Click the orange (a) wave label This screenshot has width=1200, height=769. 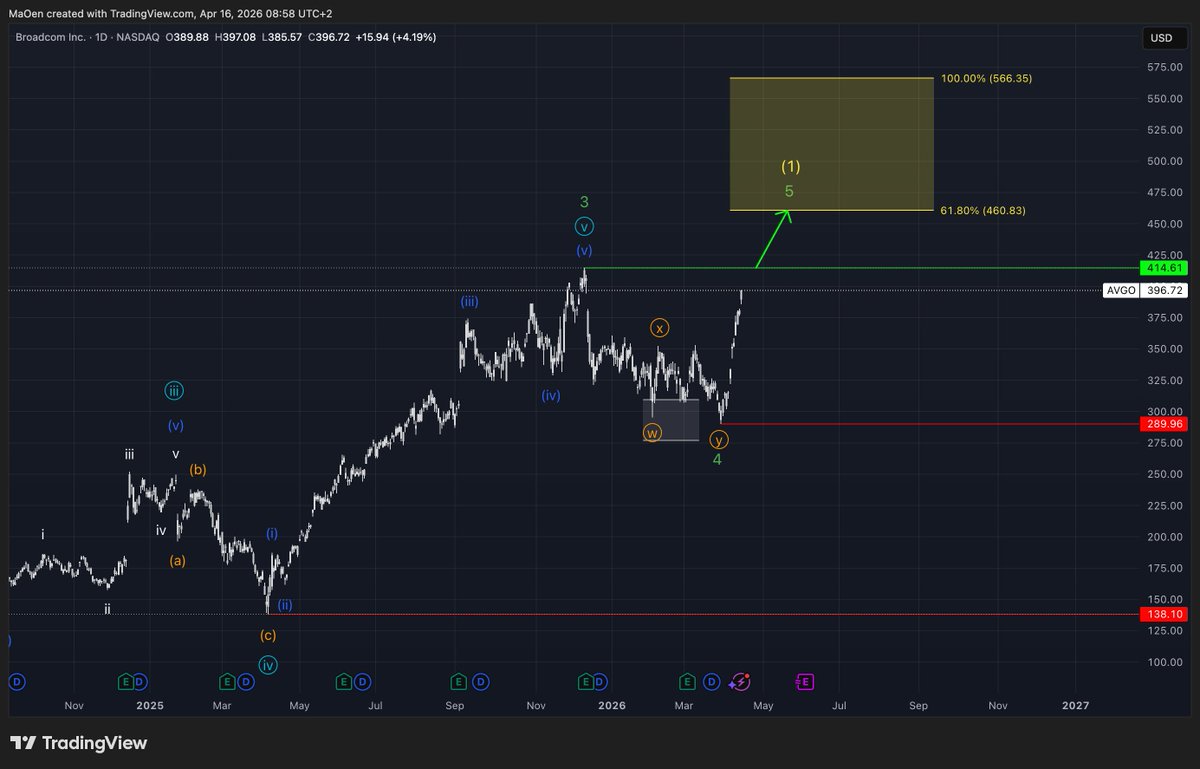tap(177, 561)
